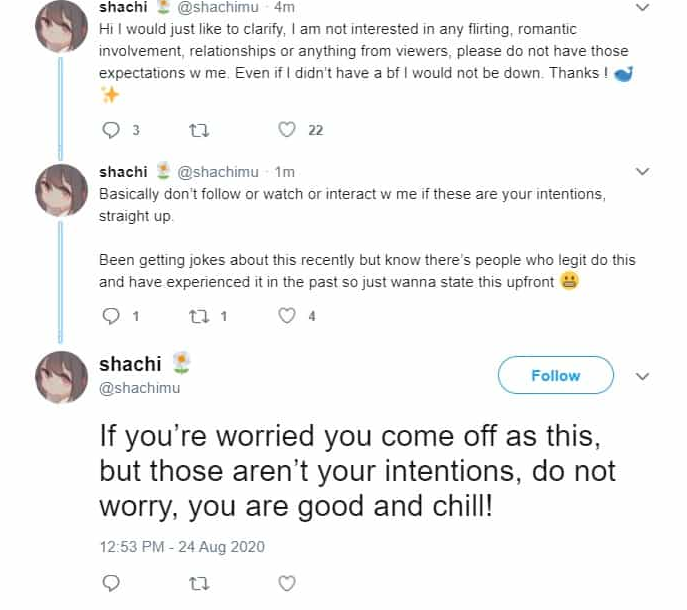Open more options chevron on second tweet

point(643,172)
